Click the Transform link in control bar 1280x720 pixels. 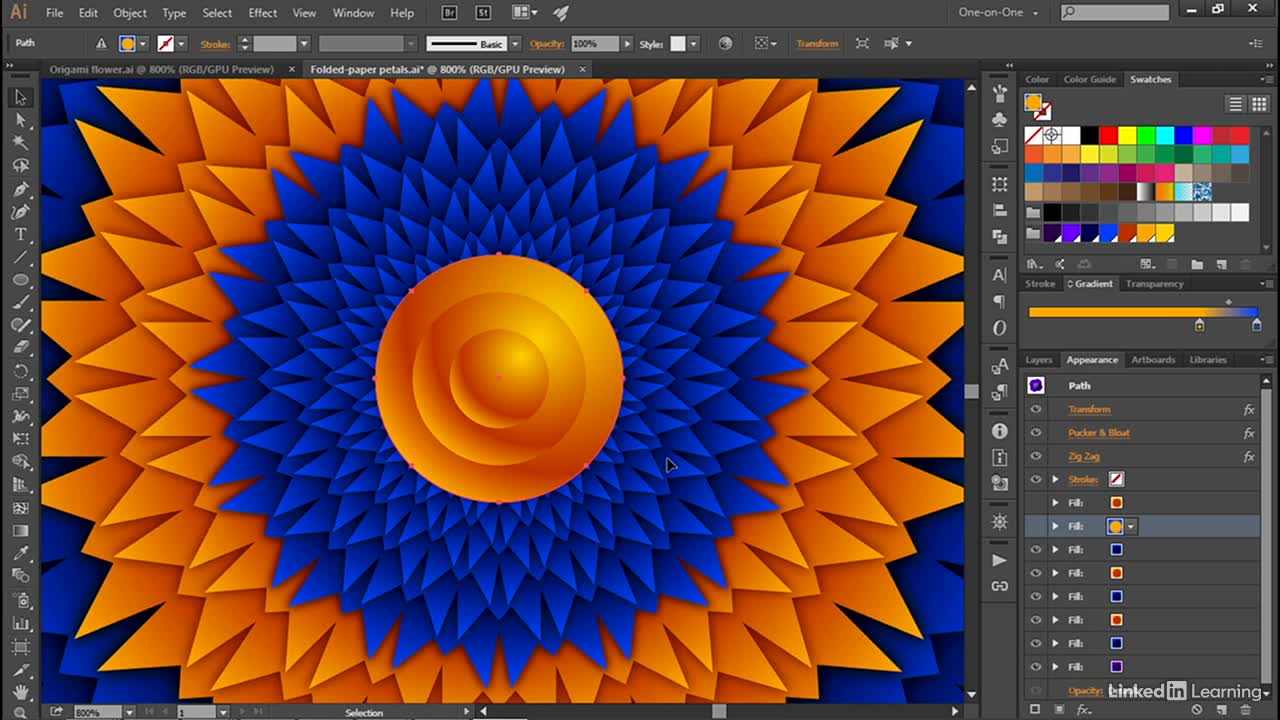[817, 44]
